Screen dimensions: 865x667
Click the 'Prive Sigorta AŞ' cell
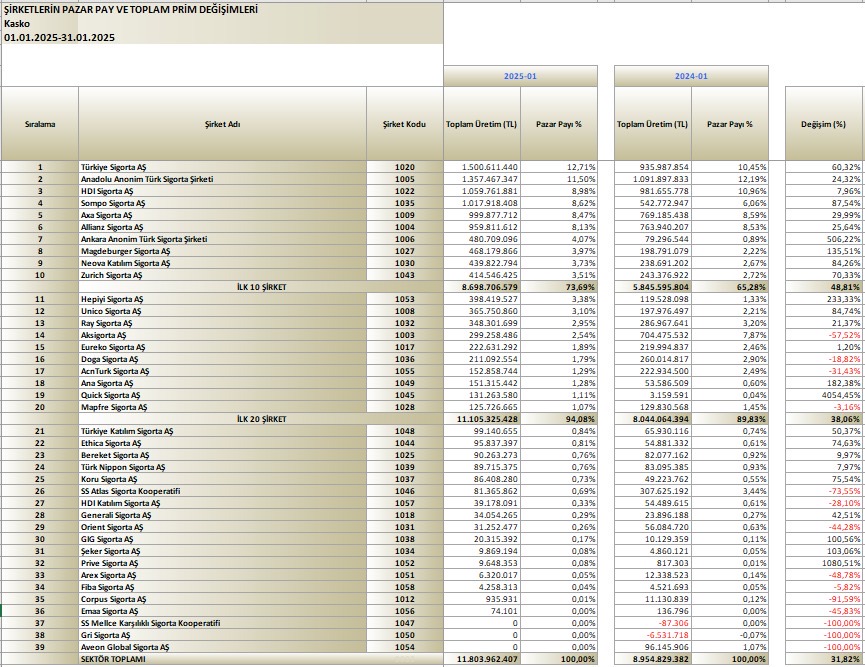tap(222, 563)
